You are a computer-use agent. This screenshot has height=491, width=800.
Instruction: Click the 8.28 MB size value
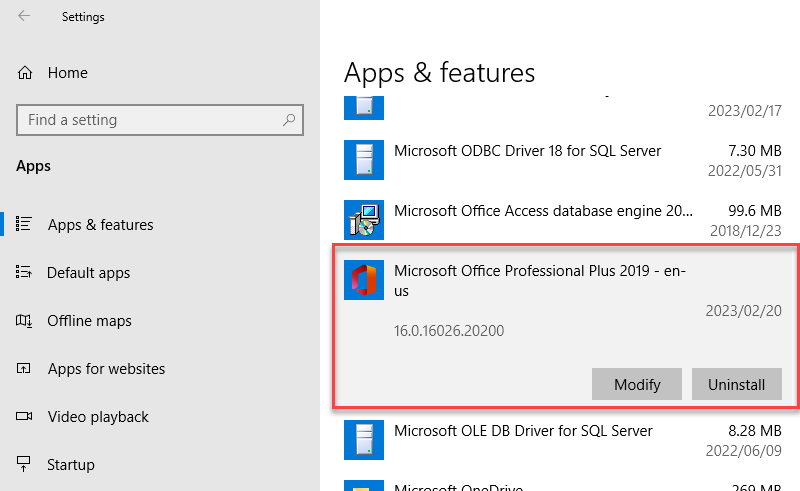point(755,431)
